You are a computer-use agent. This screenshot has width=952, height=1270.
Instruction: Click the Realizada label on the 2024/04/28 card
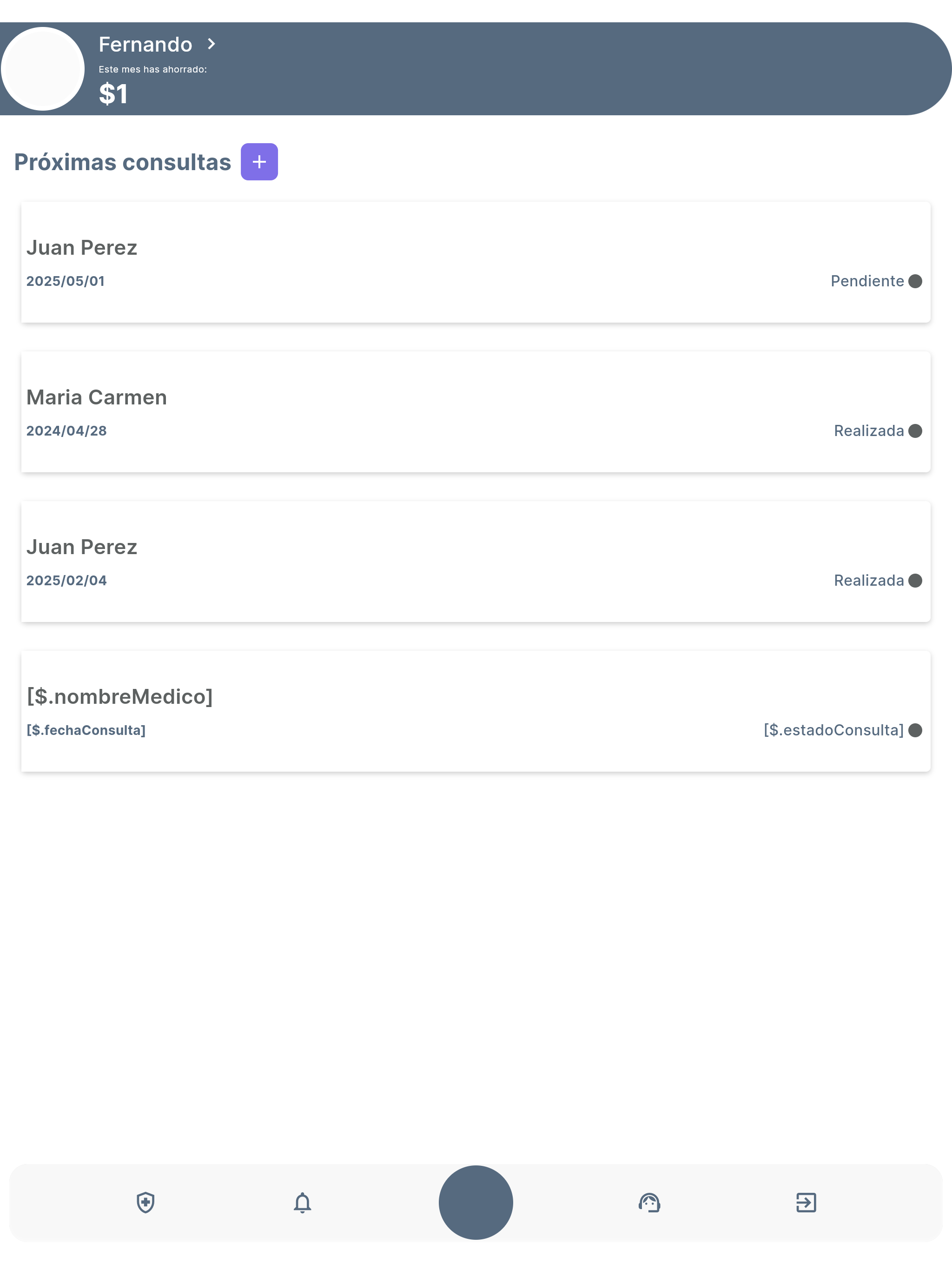869,431
